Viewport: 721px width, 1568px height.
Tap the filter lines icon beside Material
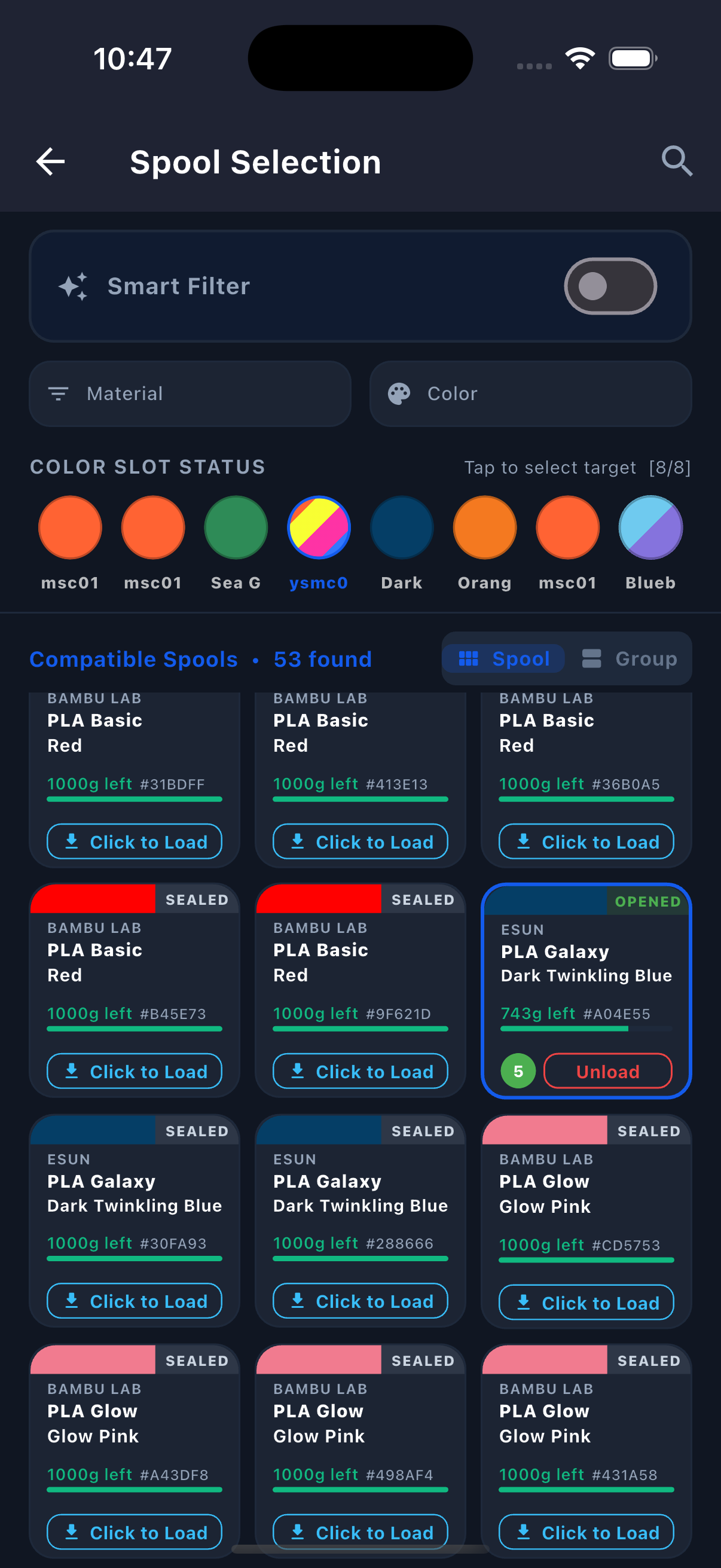click(59, 394)
